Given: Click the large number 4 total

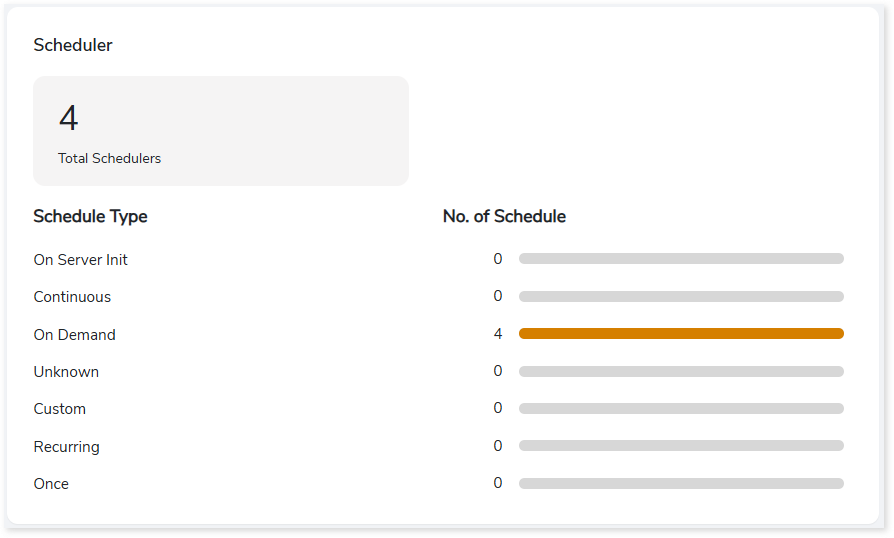Looking at the screenshot, I should tap(68, 118).
